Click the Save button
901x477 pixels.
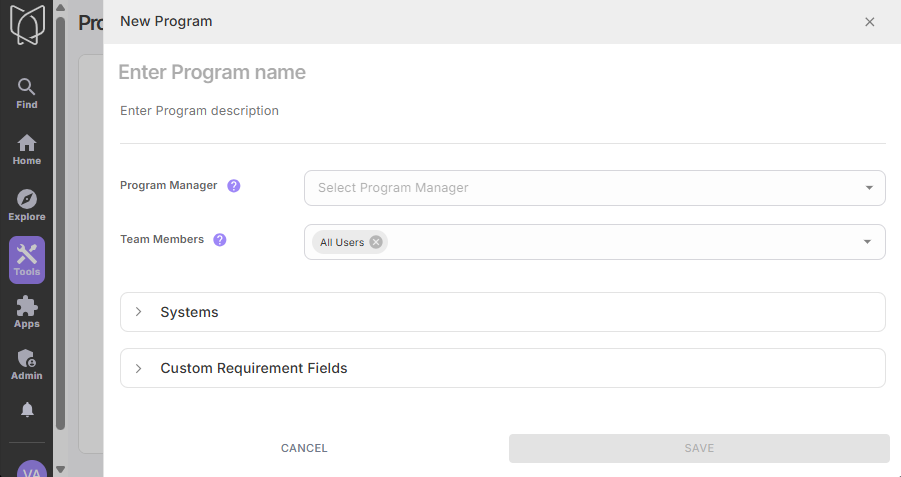(699, 448)
